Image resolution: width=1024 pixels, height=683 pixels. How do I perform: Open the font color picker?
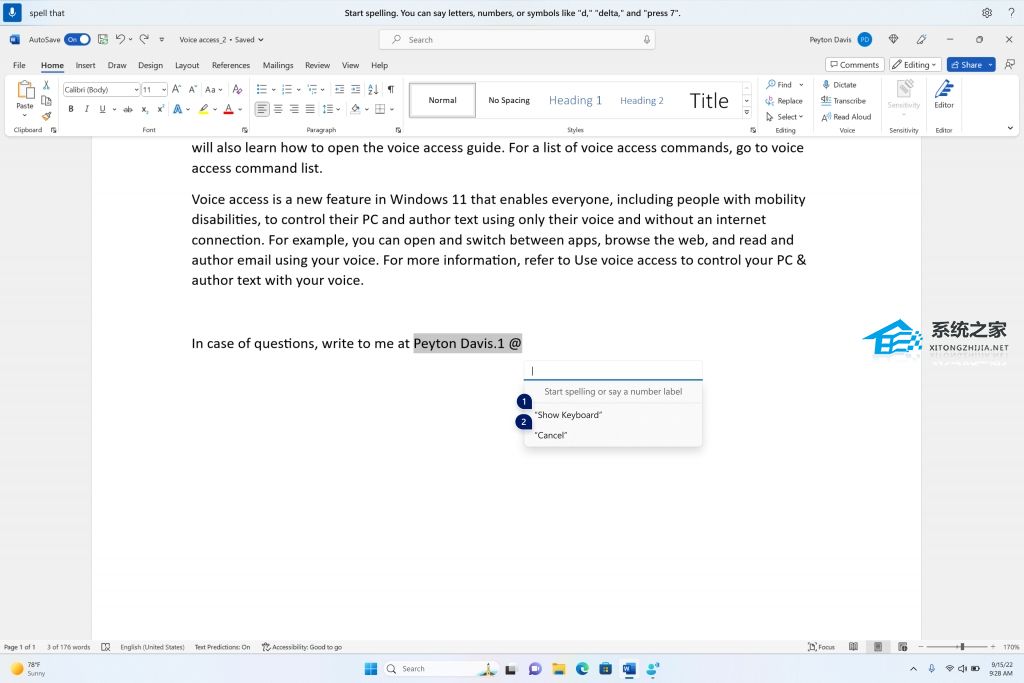238,109
